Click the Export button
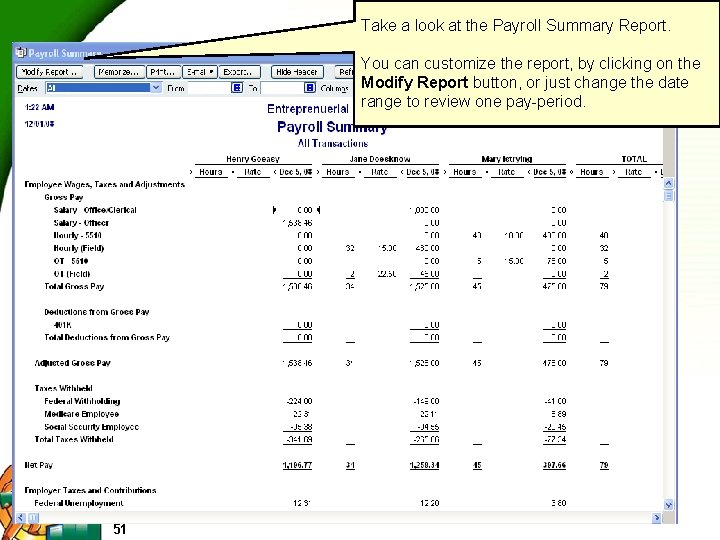Image resolution: width=720 pixels, height=540 pixels. (239, 72)
